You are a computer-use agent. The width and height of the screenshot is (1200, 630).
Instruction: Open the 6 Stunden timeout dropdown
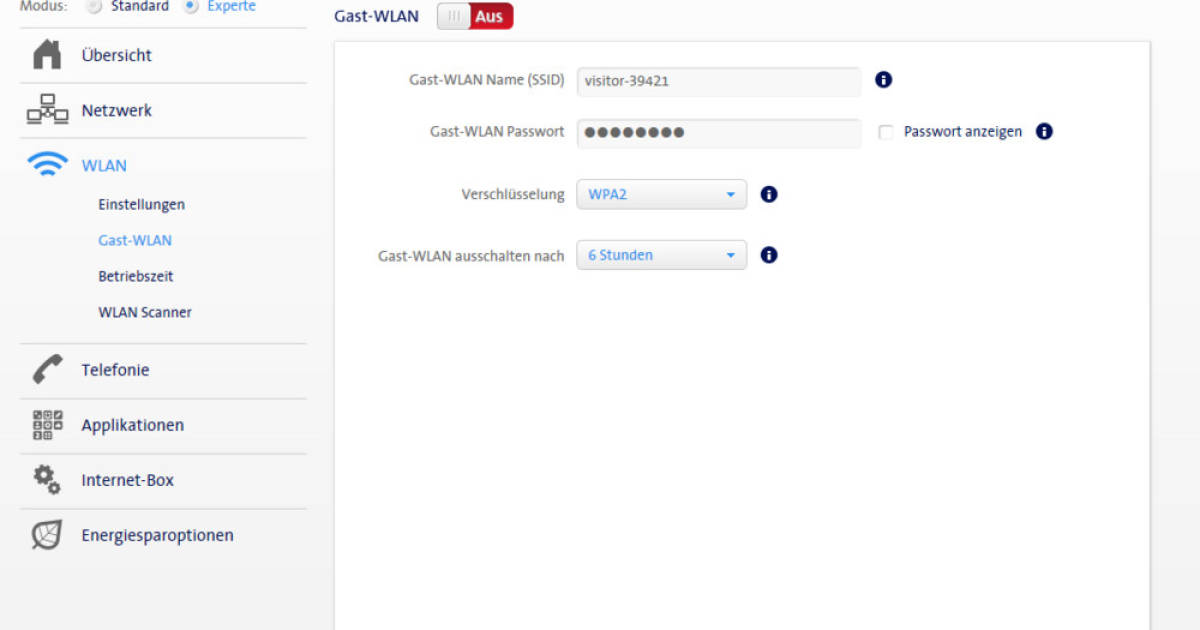tap(661, 255)
